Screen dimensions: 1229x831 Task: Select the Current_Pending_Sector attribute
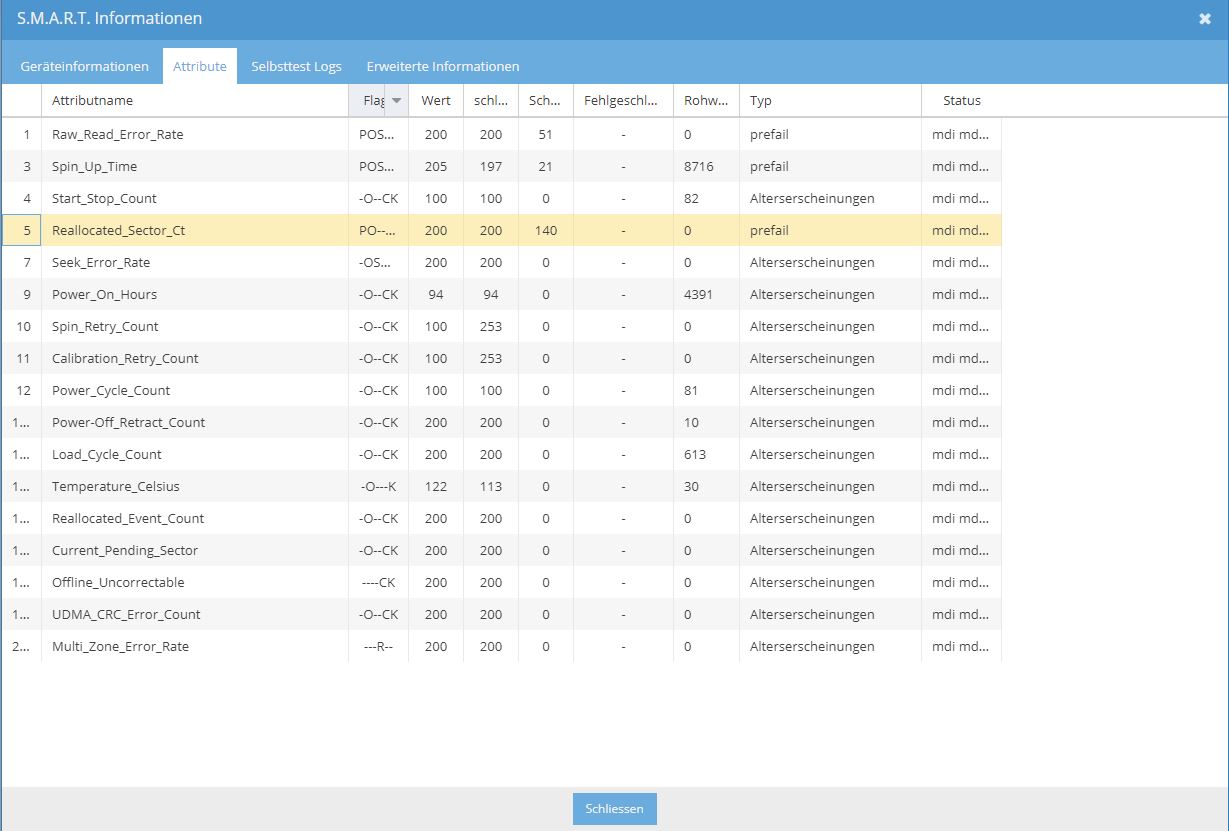click(x=125, y=550)
